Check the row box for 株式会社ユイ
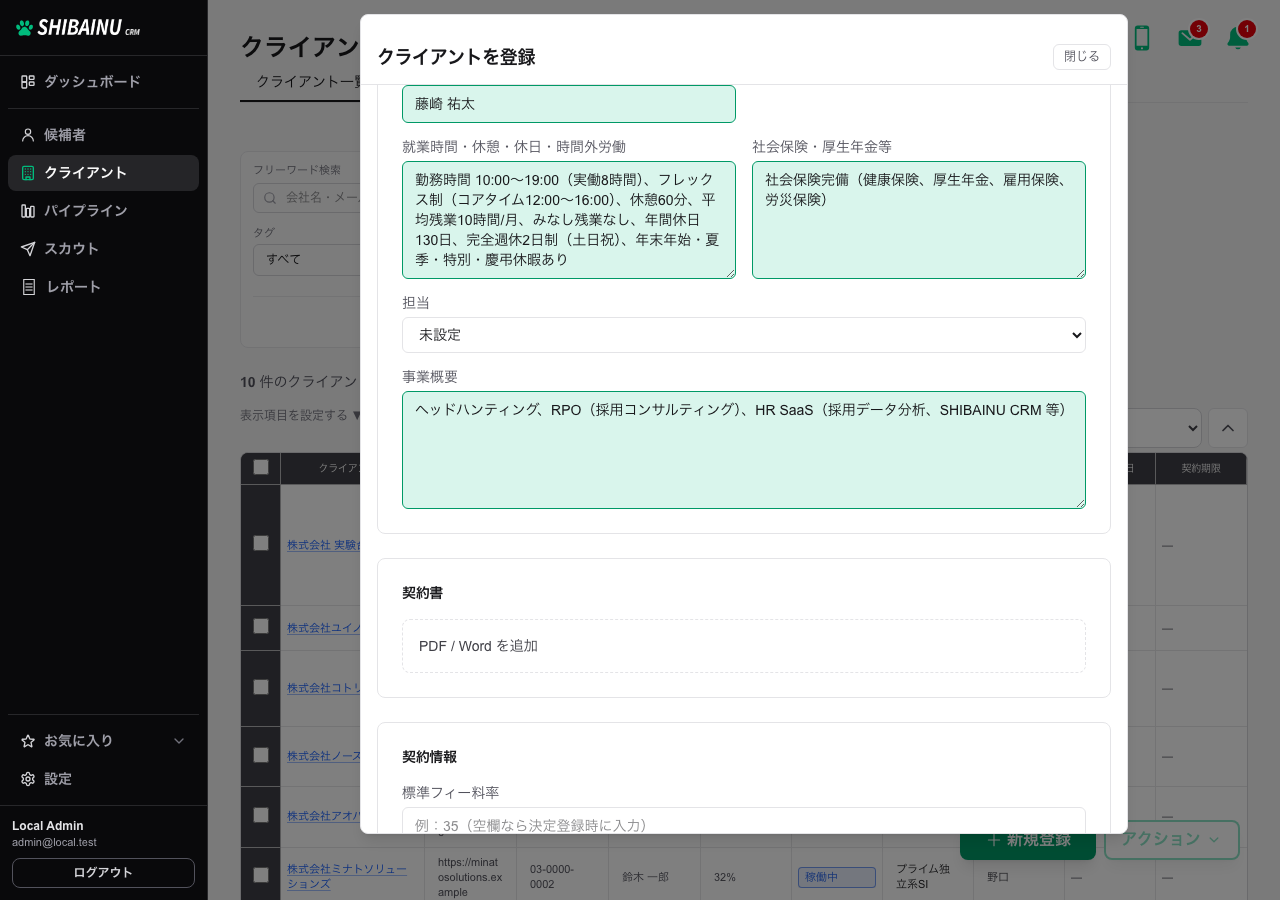 tap(261, 626)
